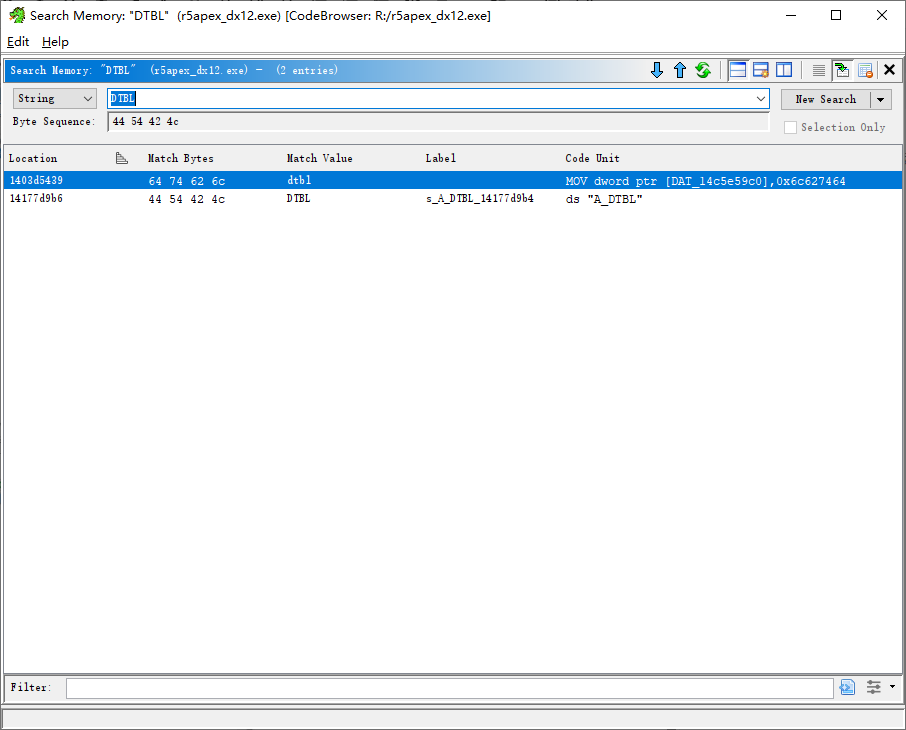Click the blue down arrow for next match
906x730 pixels.
(656, 71)
